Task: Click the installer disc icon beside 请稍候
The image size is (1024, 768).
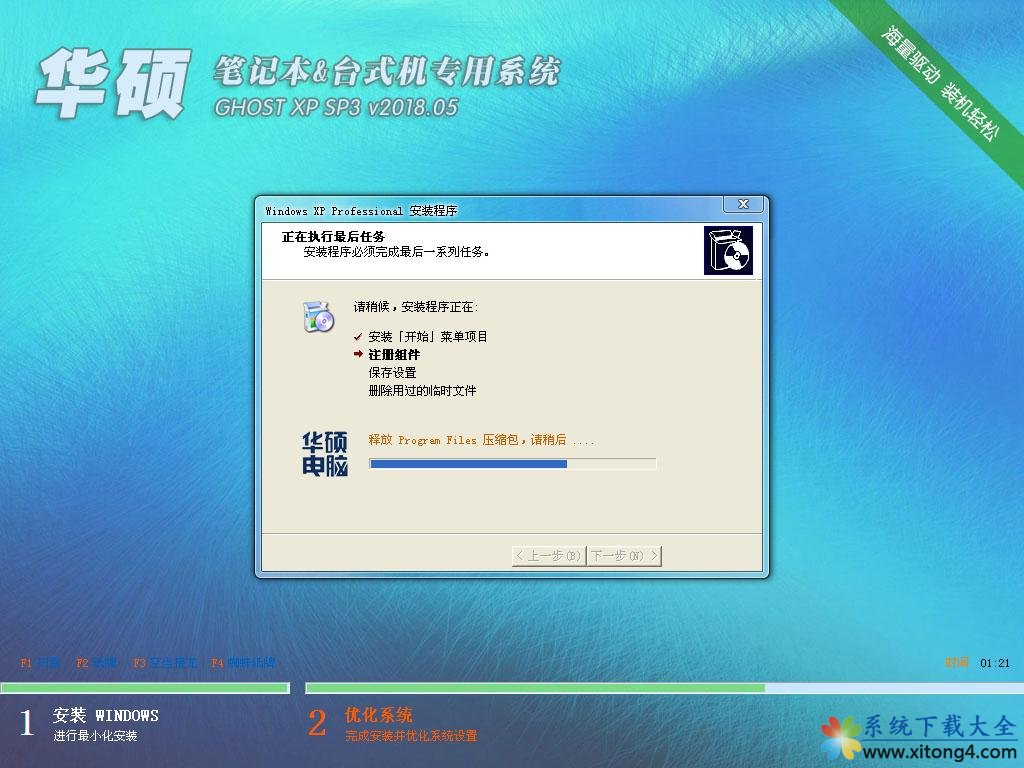Action: point(317,315)
